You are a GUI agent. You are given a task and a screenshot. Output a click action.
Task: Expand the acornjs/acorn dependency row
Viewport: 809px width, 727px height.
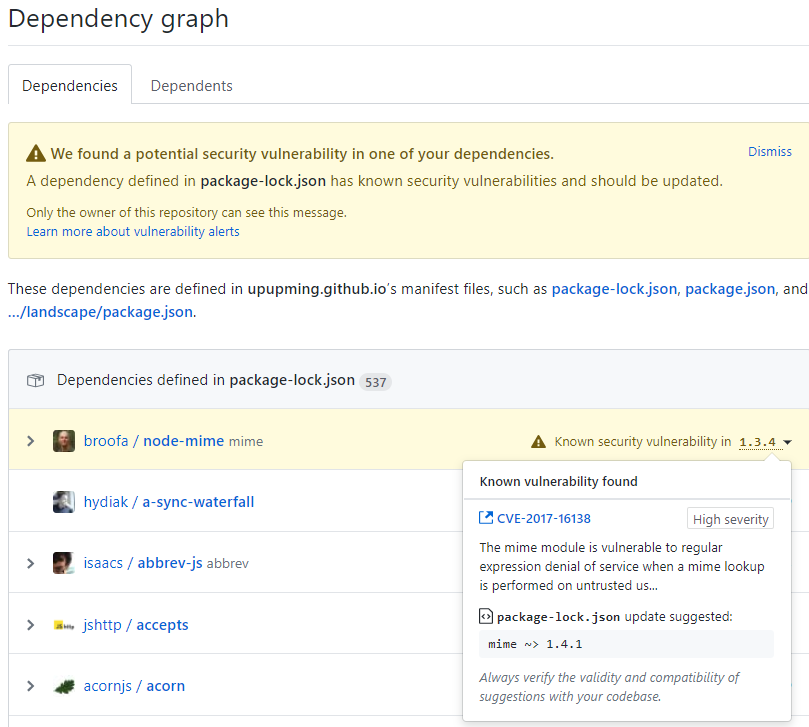[x=30, y=685]
